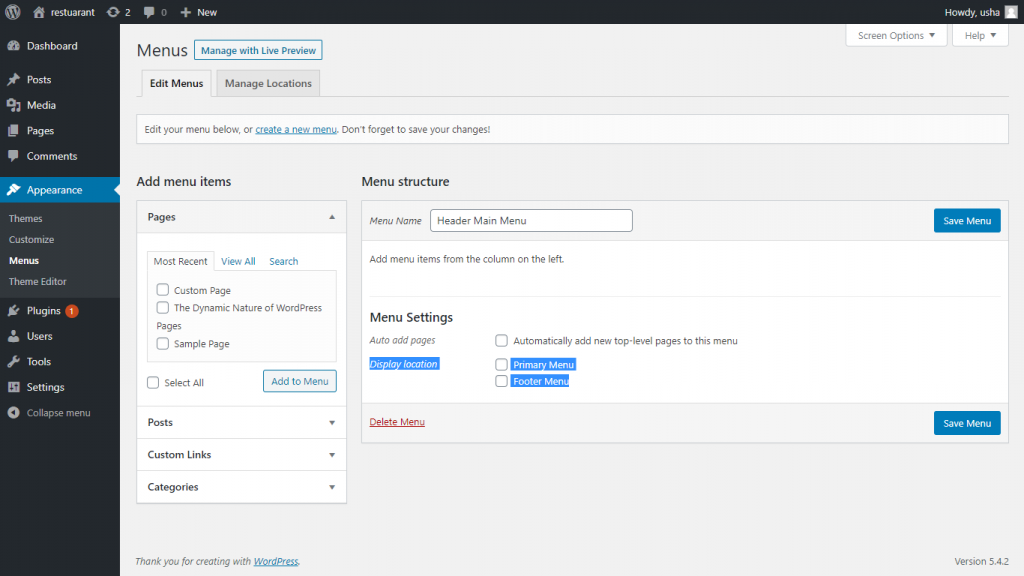Viewport: 1024px width, 576px height.
Task: Open the comments bubble icon in admin bar
Action: tap(149, 12)
